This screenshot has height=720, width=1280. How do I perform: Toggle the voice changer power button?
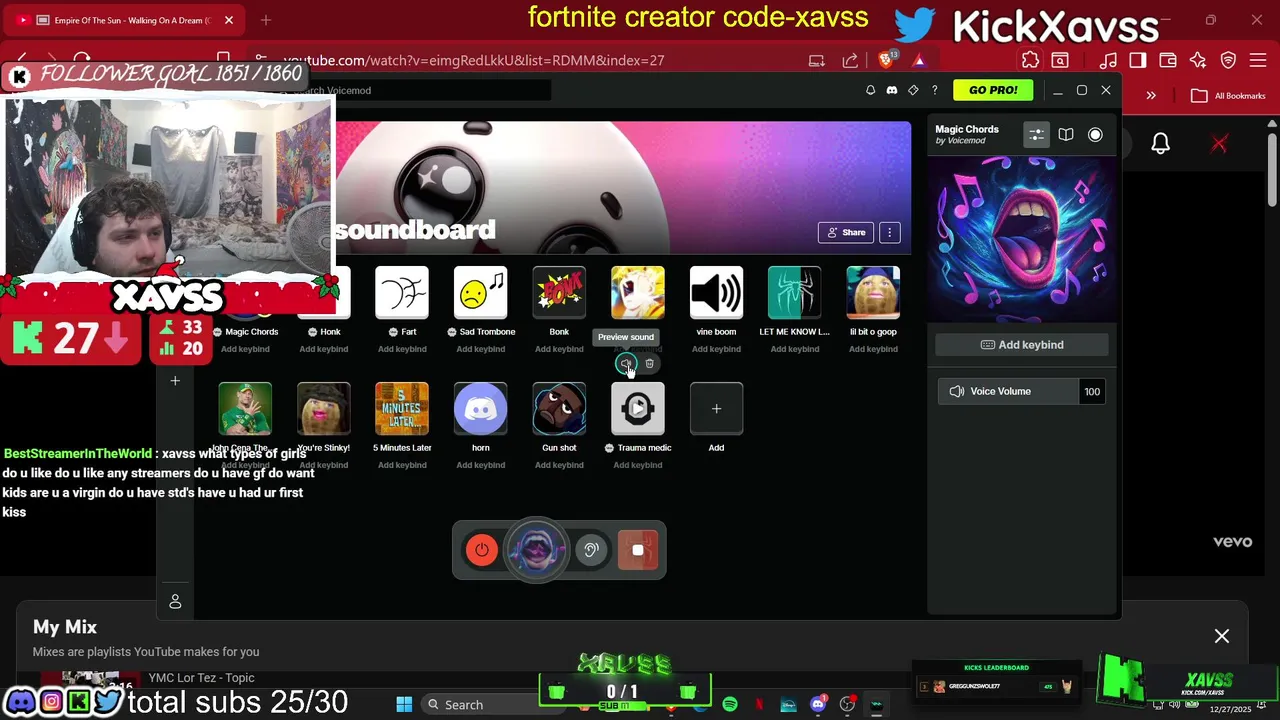[x=482, y=550]
